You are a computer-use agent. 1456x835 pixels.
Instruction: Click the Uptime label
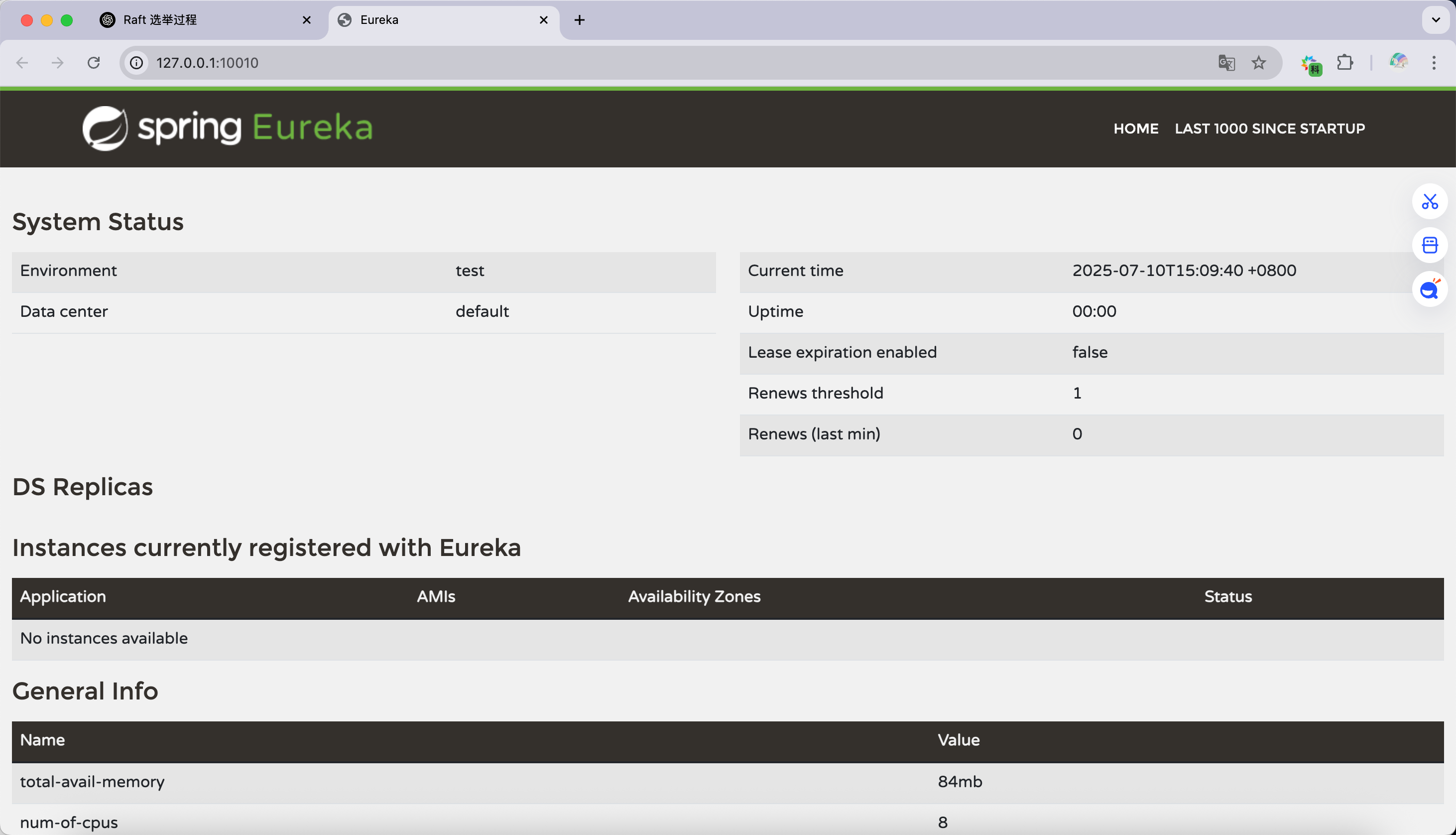pos(775,311)
